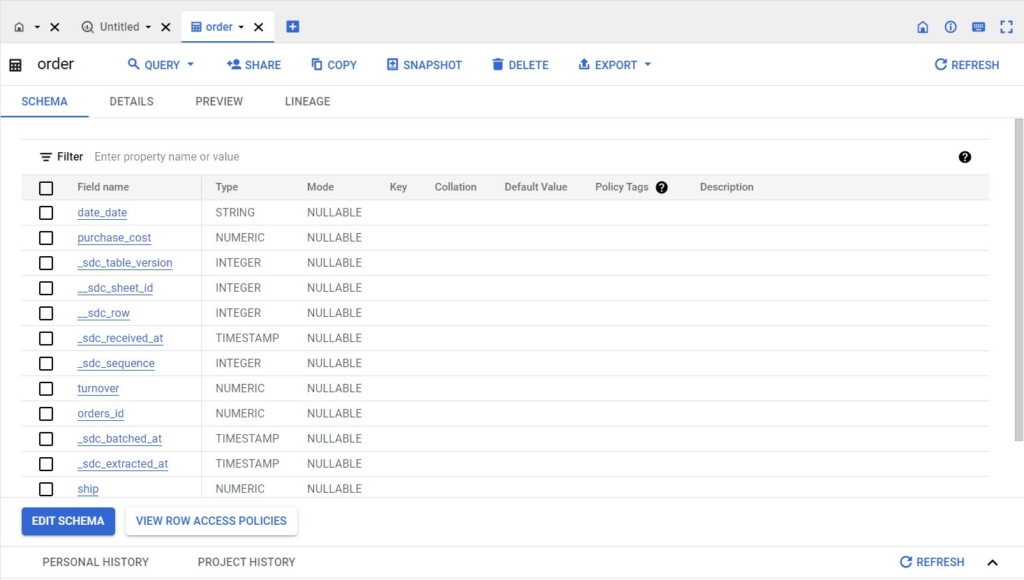1024x580 pixels.
Task: Click VIEW ROW ACCESS POLICIES button
Action: tap(211, 521)
